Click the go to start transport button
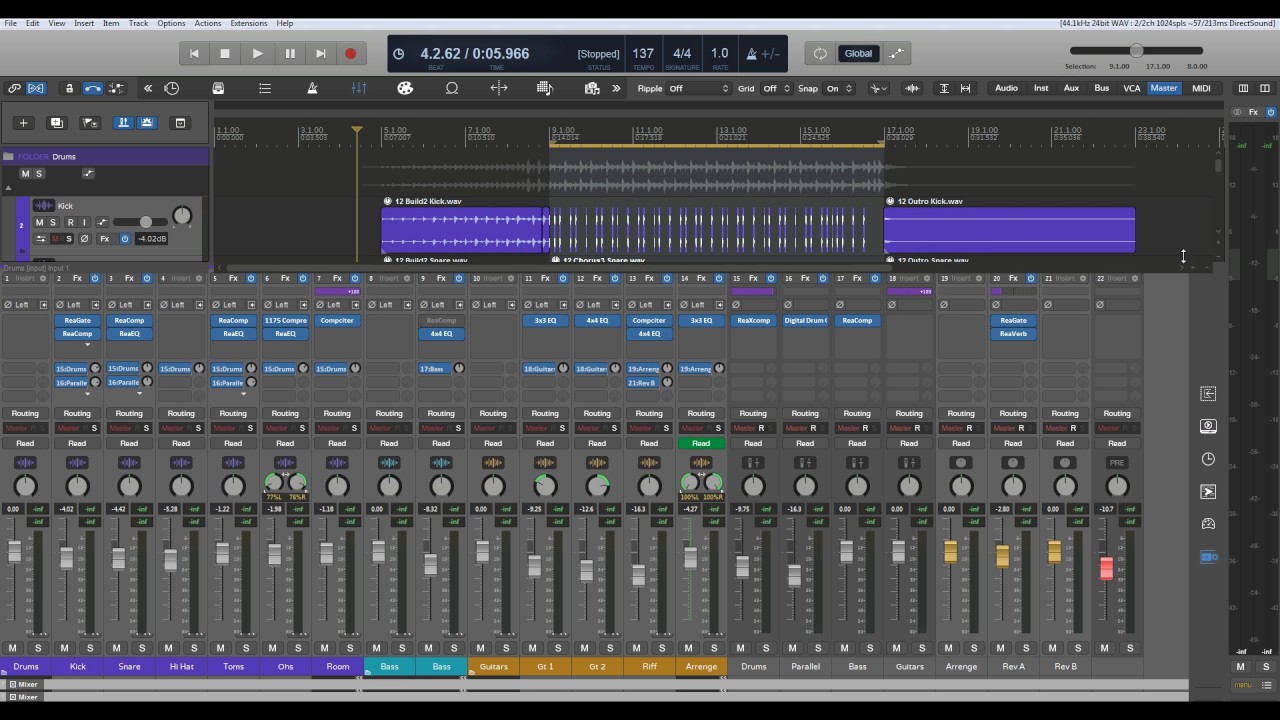 click(194, 54)
